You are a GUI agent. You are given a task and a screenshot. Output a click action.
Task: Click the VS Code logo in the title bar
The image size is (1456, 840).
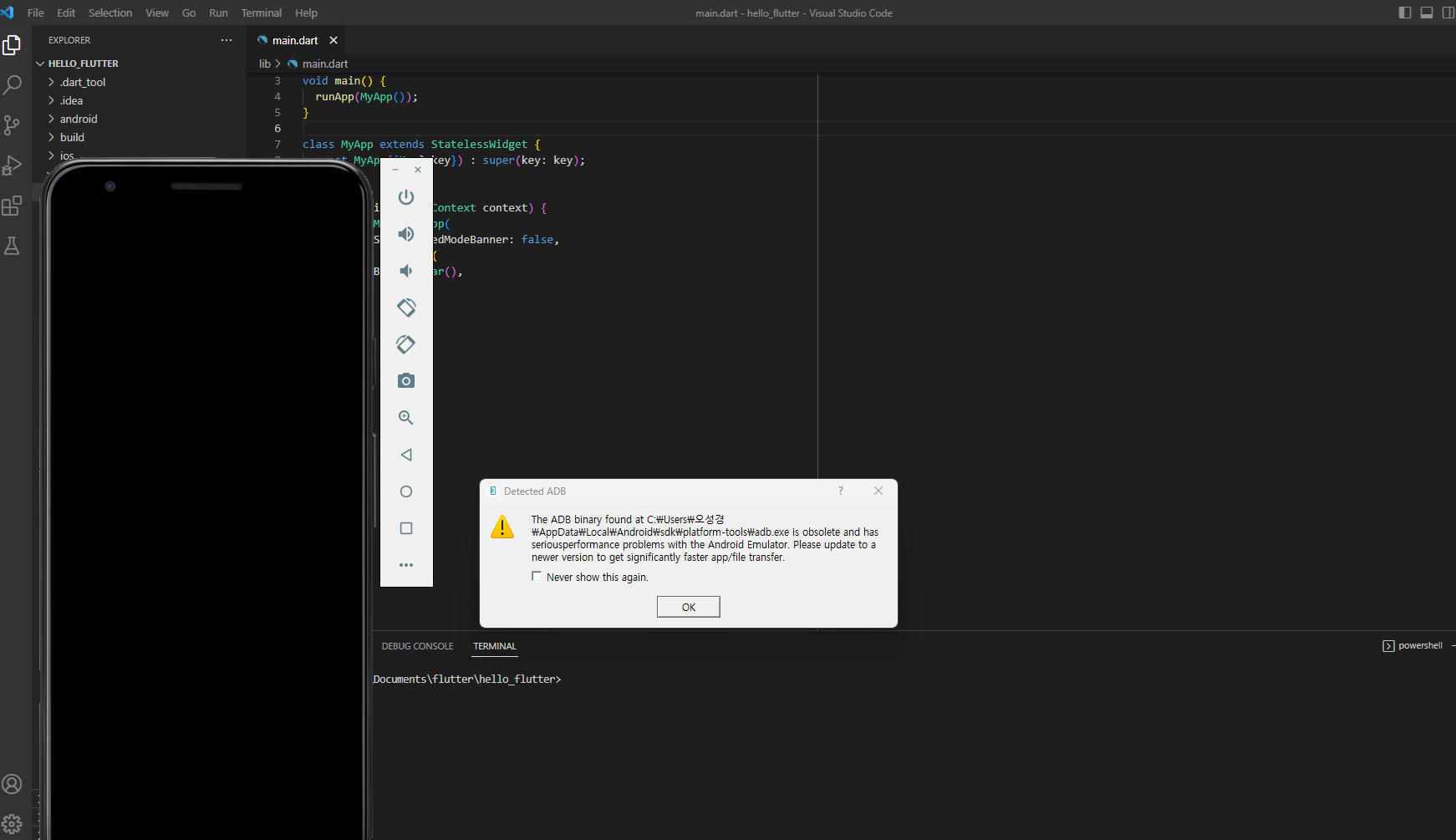8,13
